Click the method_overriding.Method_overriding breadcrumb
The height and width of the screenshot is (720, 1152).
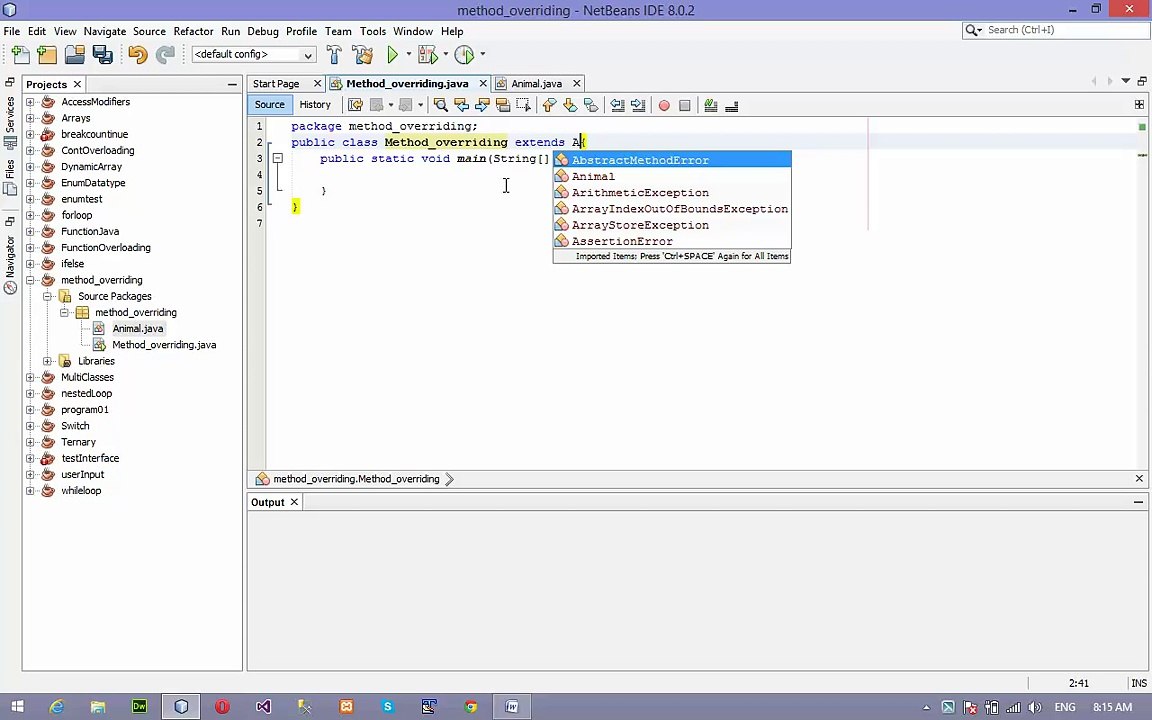tap(356, 479)
